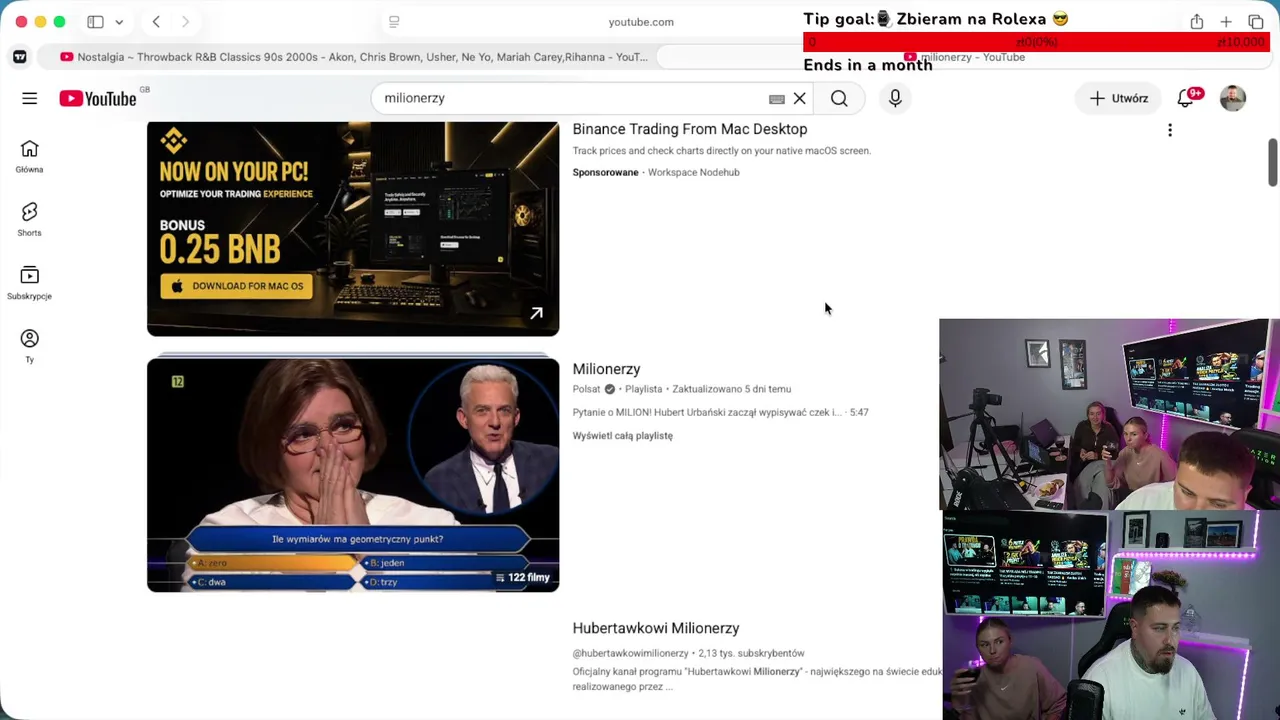This screenshot has height=720, width=1280.
Task: Play the 'Pytanie o MILION!' video entry
Action: 720,412
